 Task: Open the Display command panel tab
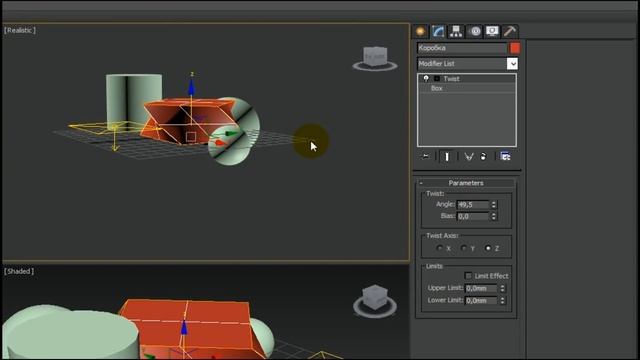point(492,31)
